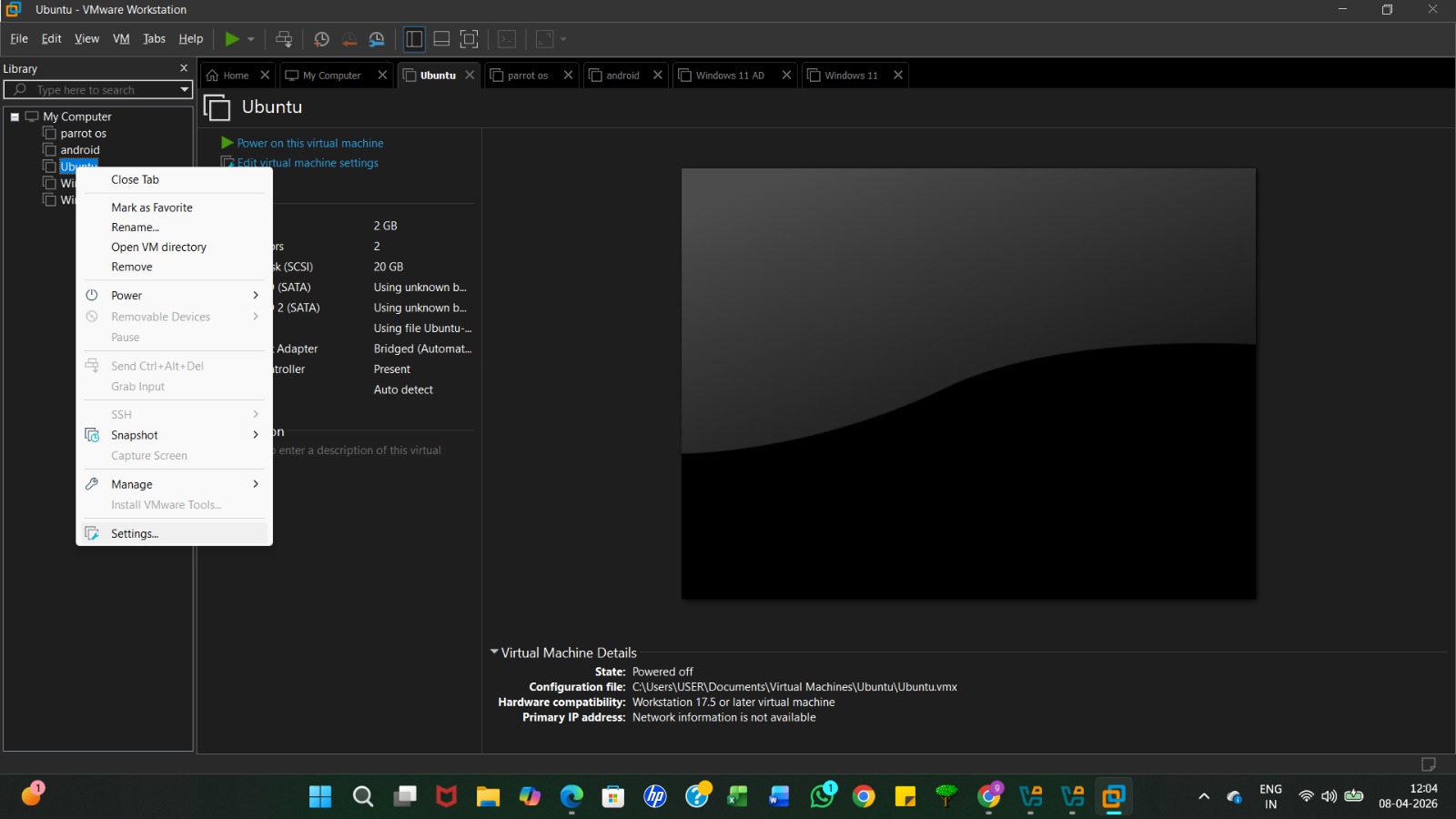Show hidden system tray icons
Screen dimensions: 1456x819
[1204, 797]
